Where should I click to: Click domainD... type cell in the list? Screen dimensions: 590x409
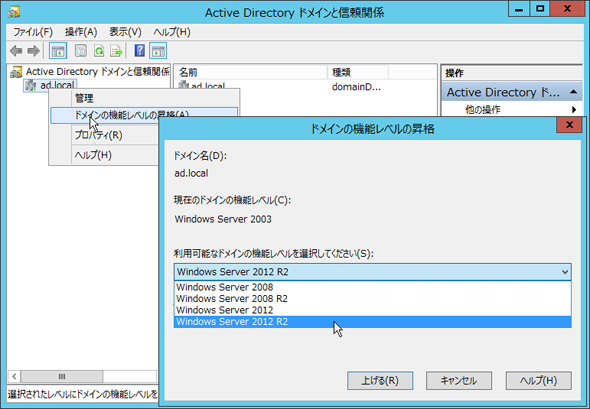point(356,87)
